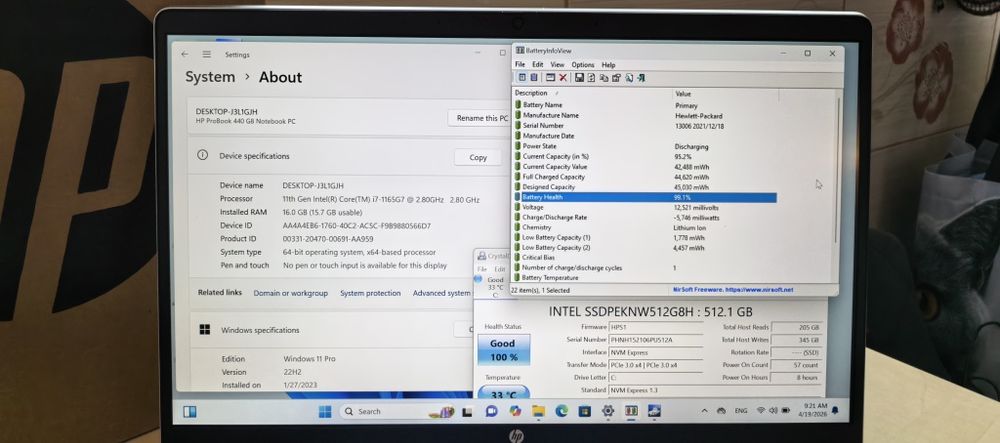
Task: Select the Designed Capacity row
Action: 645,187
